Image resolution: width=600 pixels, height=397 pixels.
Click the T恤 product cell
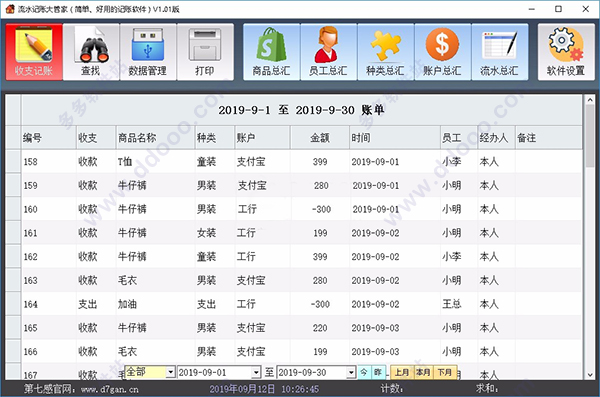point(125,162)
